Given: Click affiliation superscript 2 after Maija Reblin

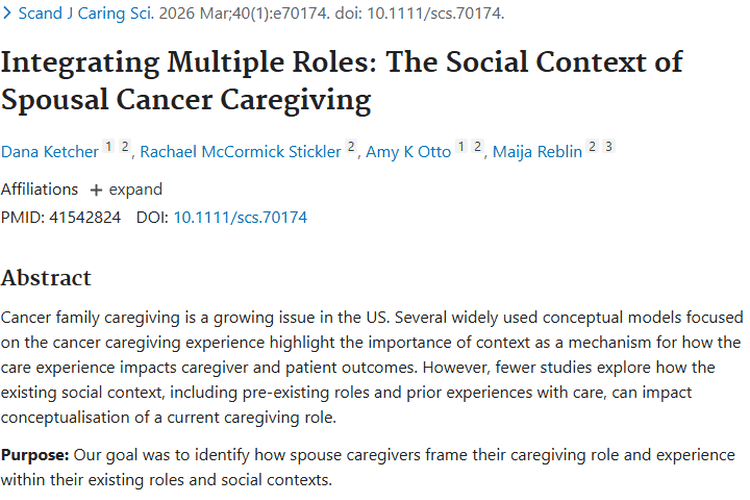Looking at the screenshot, I should (592, 147).
